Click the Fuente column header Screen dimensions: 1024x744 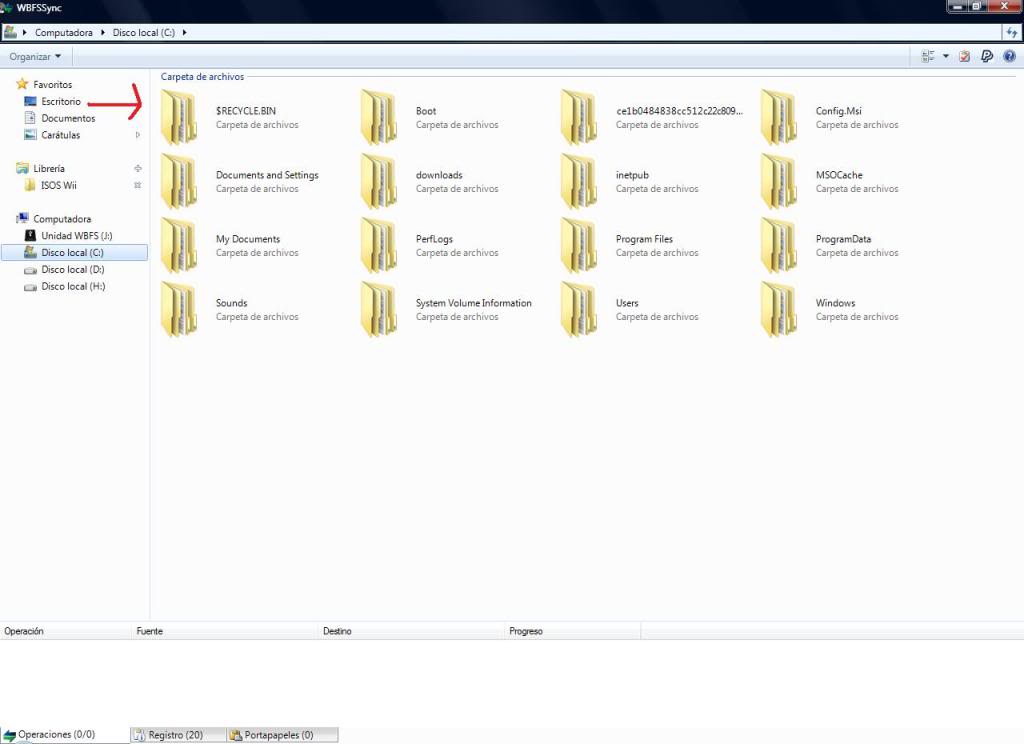pos(224,631)
